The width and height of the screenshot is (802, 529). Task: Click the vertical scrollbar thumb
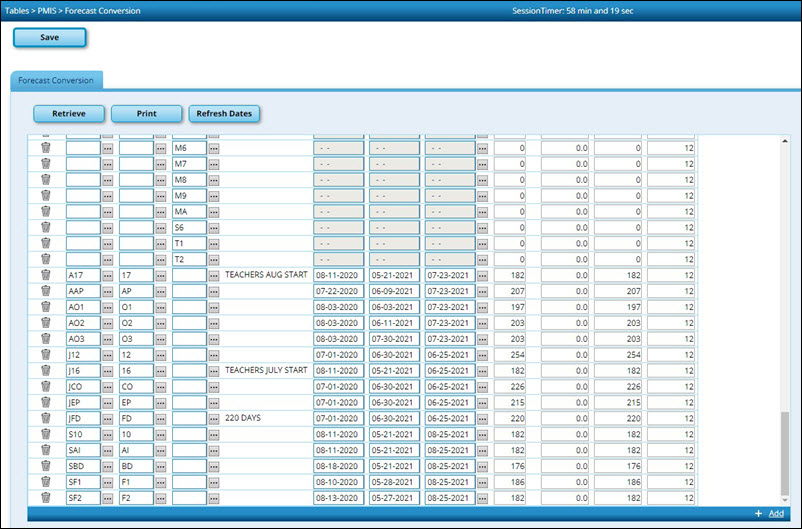click(x=783, y=455)
